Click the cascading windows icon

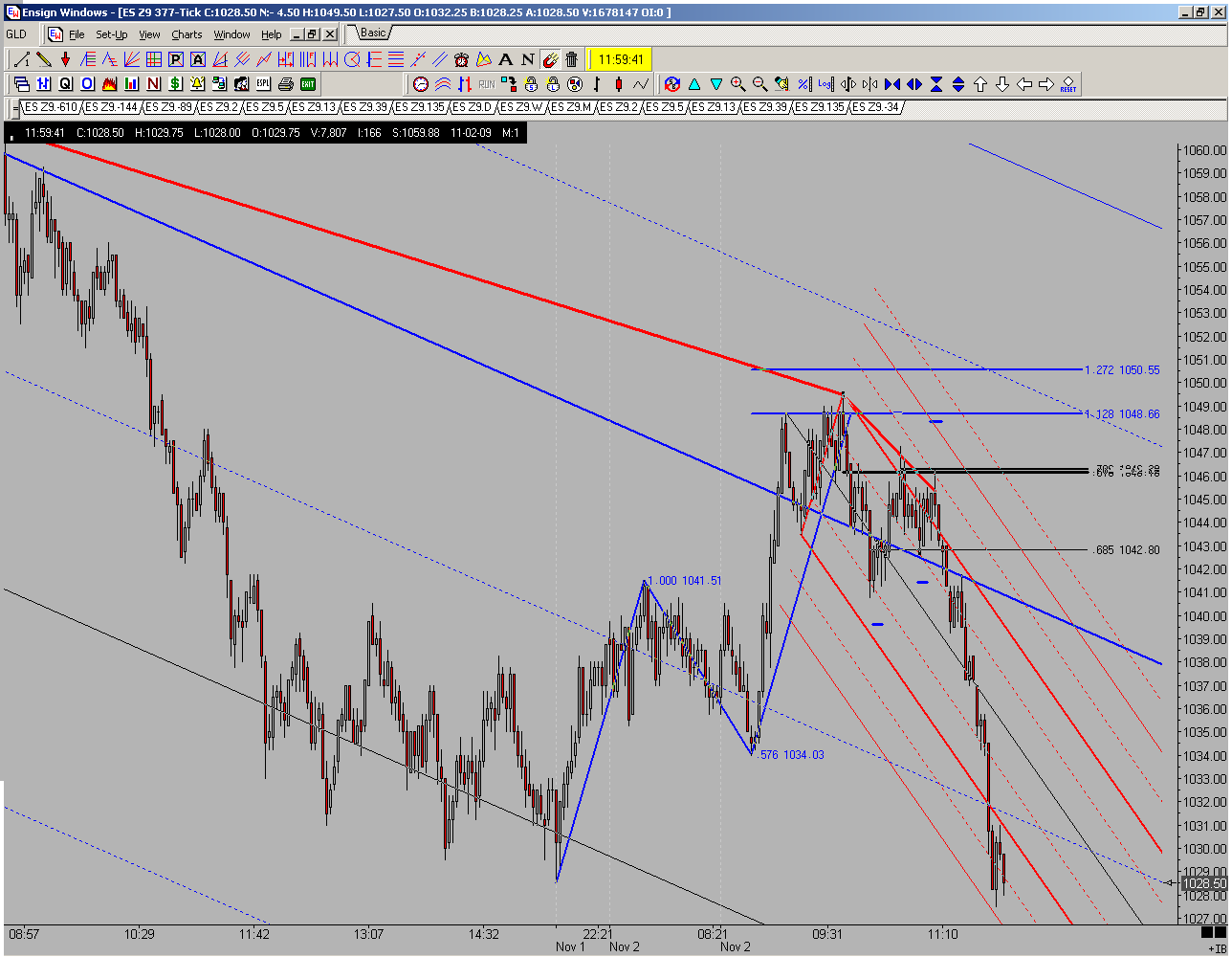click(x=21, y=84)
